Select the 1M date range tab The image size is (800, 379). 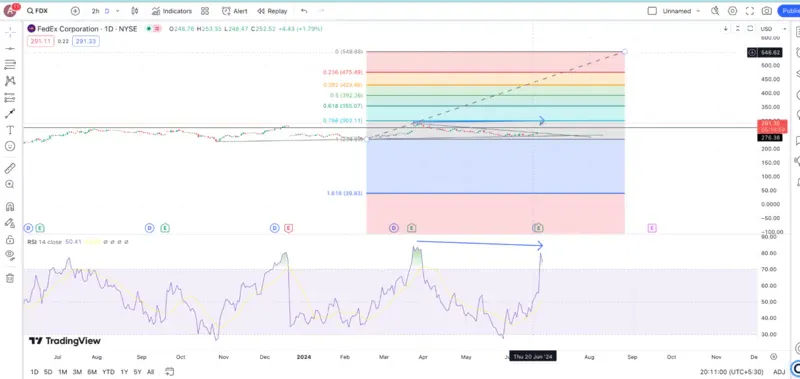62,372
